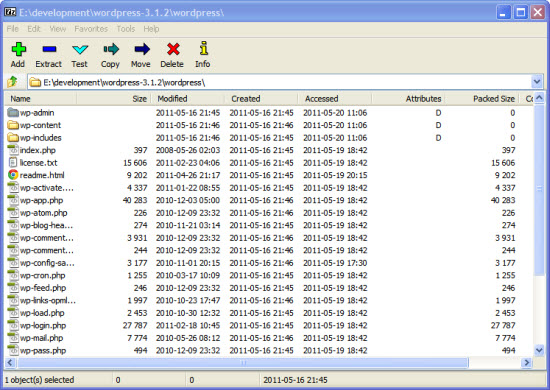Select the wp-admin folder icon
This screenshot has width=550, height=390.
[x=13, y=113]
